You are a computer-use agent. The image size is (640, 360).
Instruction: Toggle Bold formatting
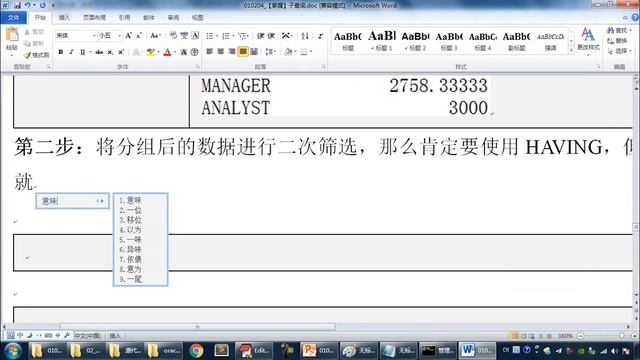click(60, 52)
